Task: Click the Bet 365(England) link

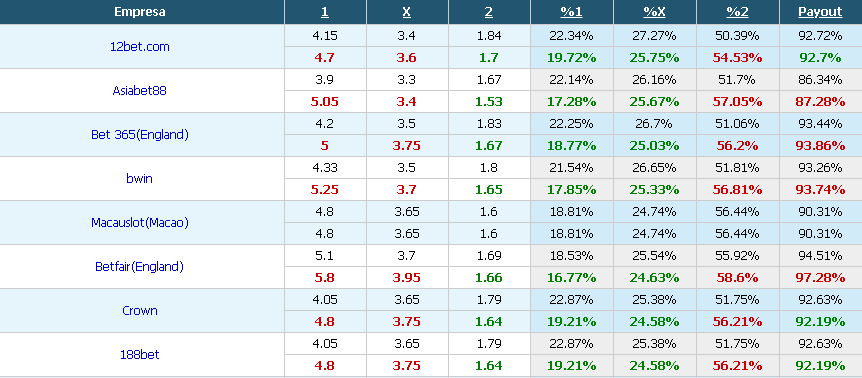Action: [140, 135]
